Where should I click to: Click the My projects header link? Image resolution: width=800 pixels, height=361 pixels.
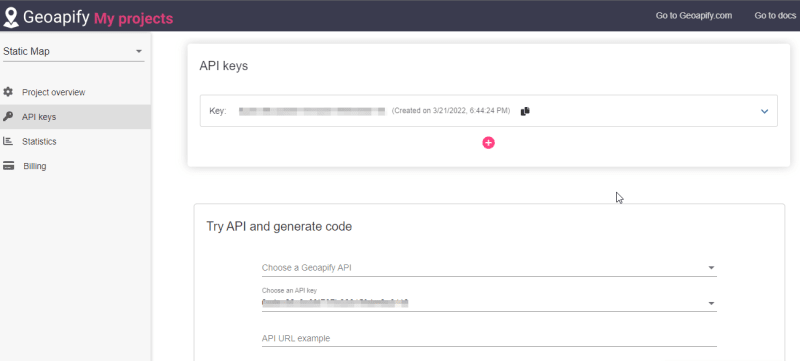(134, 18)
